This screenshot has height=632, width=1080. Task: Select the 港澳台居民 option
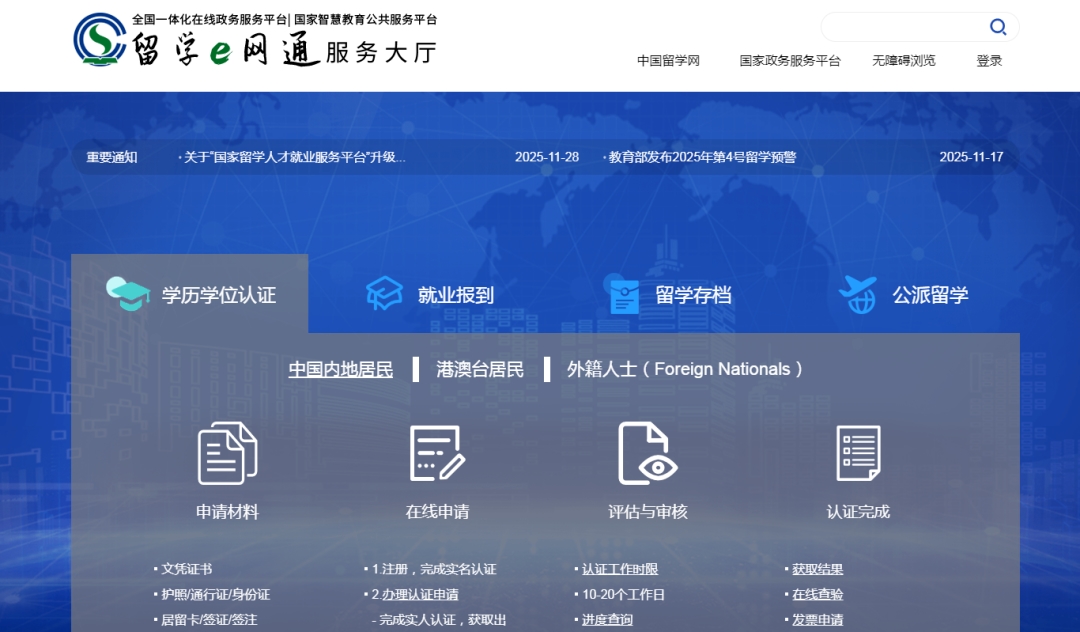[x=480, y=369]
